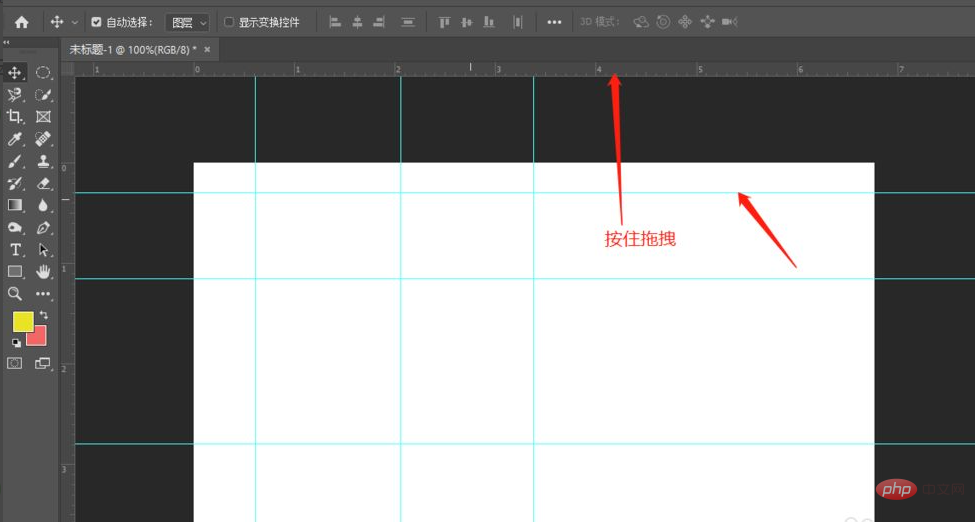Click the distribute horizontally icon
The image size is (975, 522).
(x=517, y=22)
